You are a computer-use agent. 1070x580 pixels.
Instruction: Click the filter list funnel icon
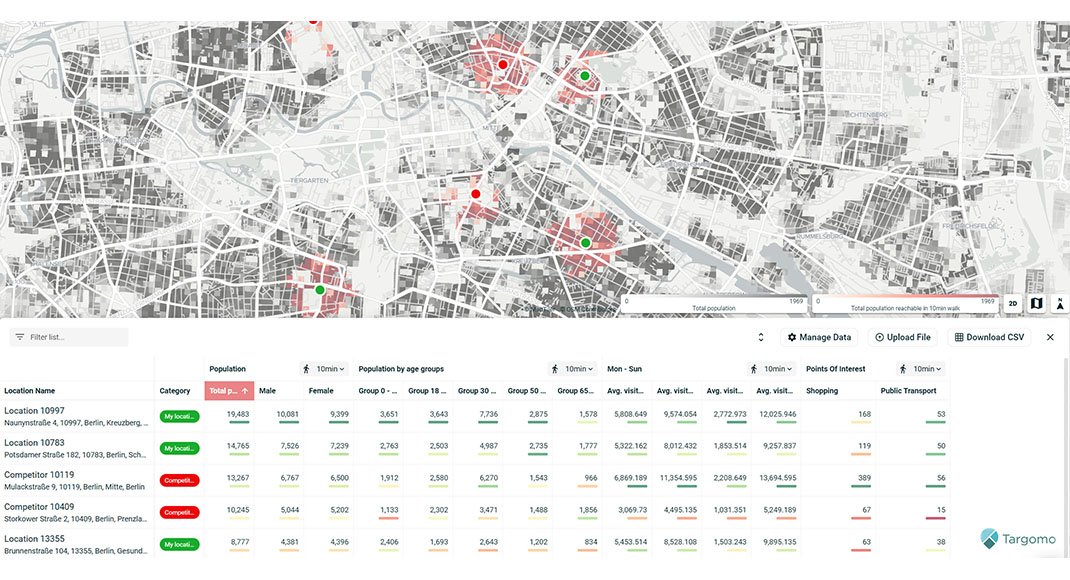[20, 337]
